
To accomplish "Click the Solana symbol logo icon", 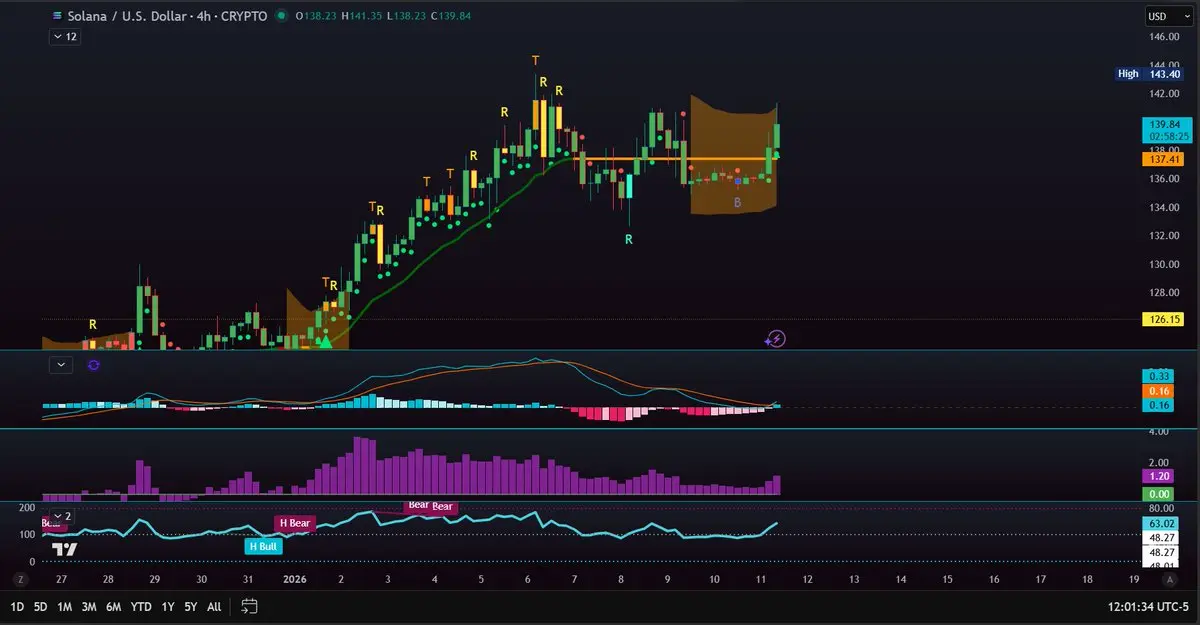I will (x=56, y=16).
